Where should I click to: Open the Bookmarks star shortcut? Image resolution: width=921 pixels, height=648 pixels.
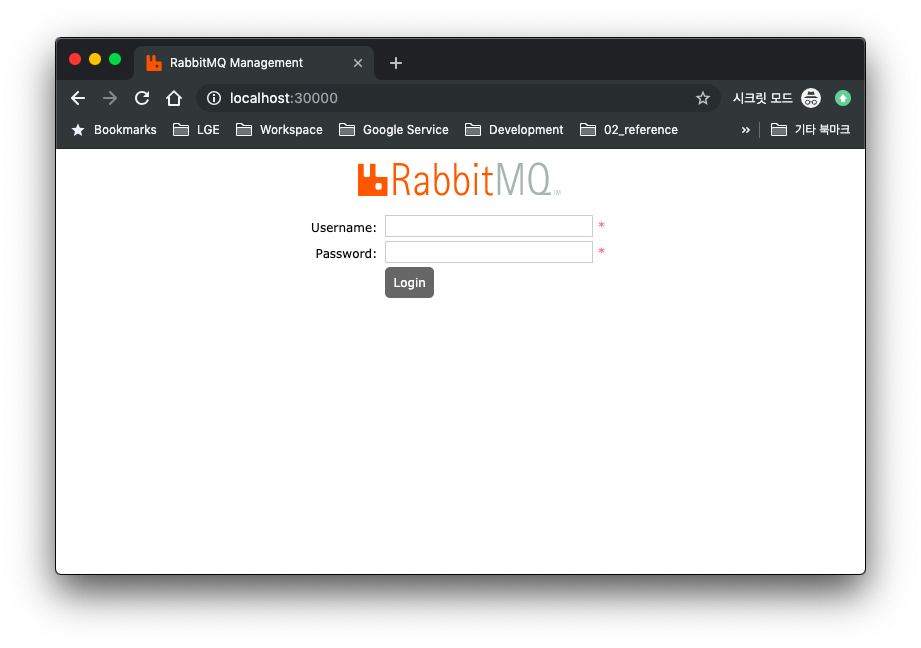point(114,130)
